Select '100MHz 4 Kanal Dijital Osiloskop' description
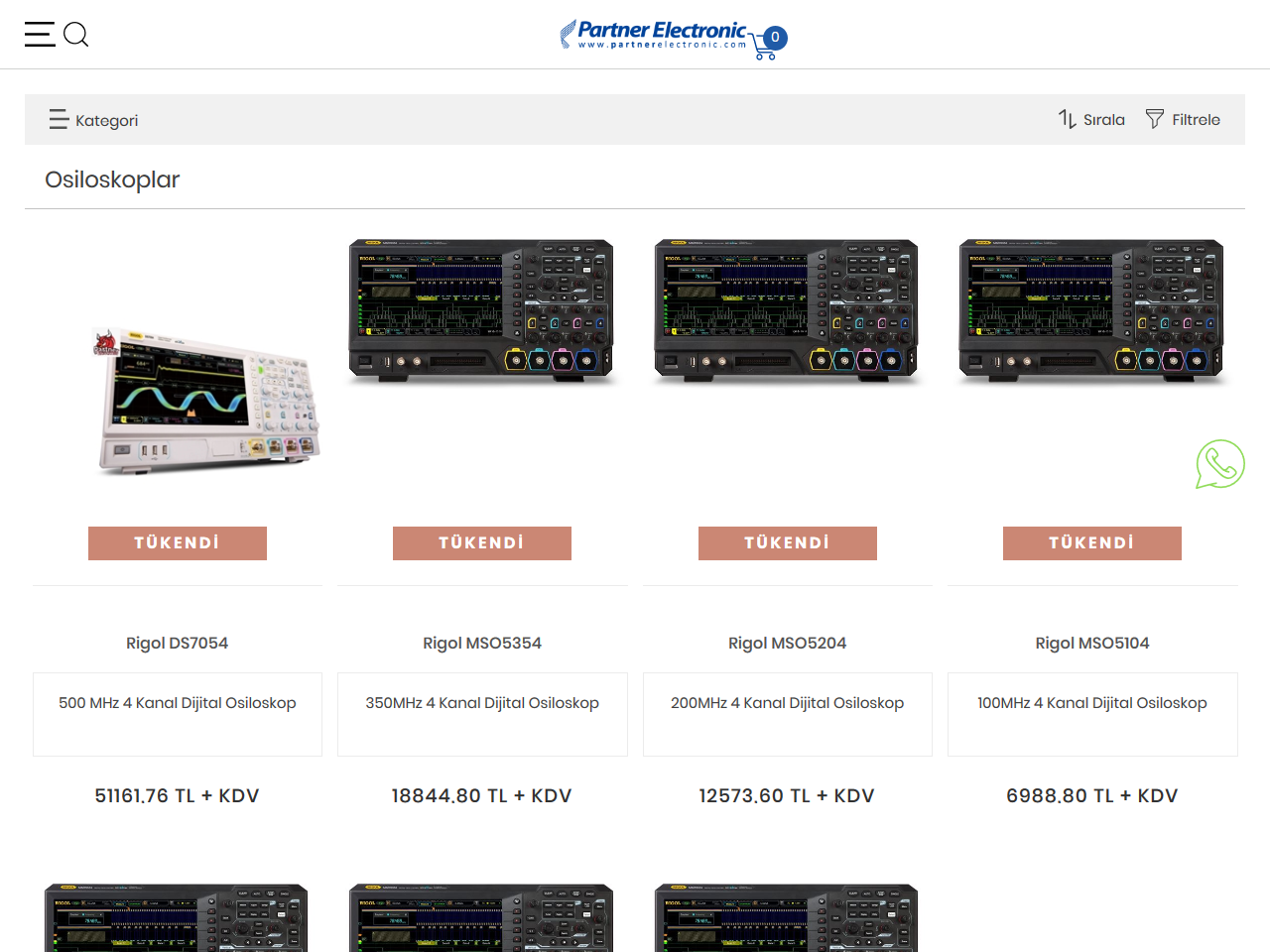This screenshot has height=952, width=1270. 1092,703
